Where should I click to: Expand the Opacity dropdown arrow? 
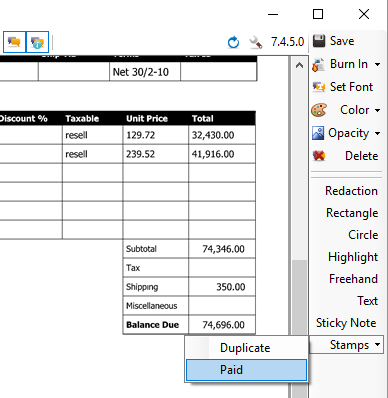click(x=377, y=133)
